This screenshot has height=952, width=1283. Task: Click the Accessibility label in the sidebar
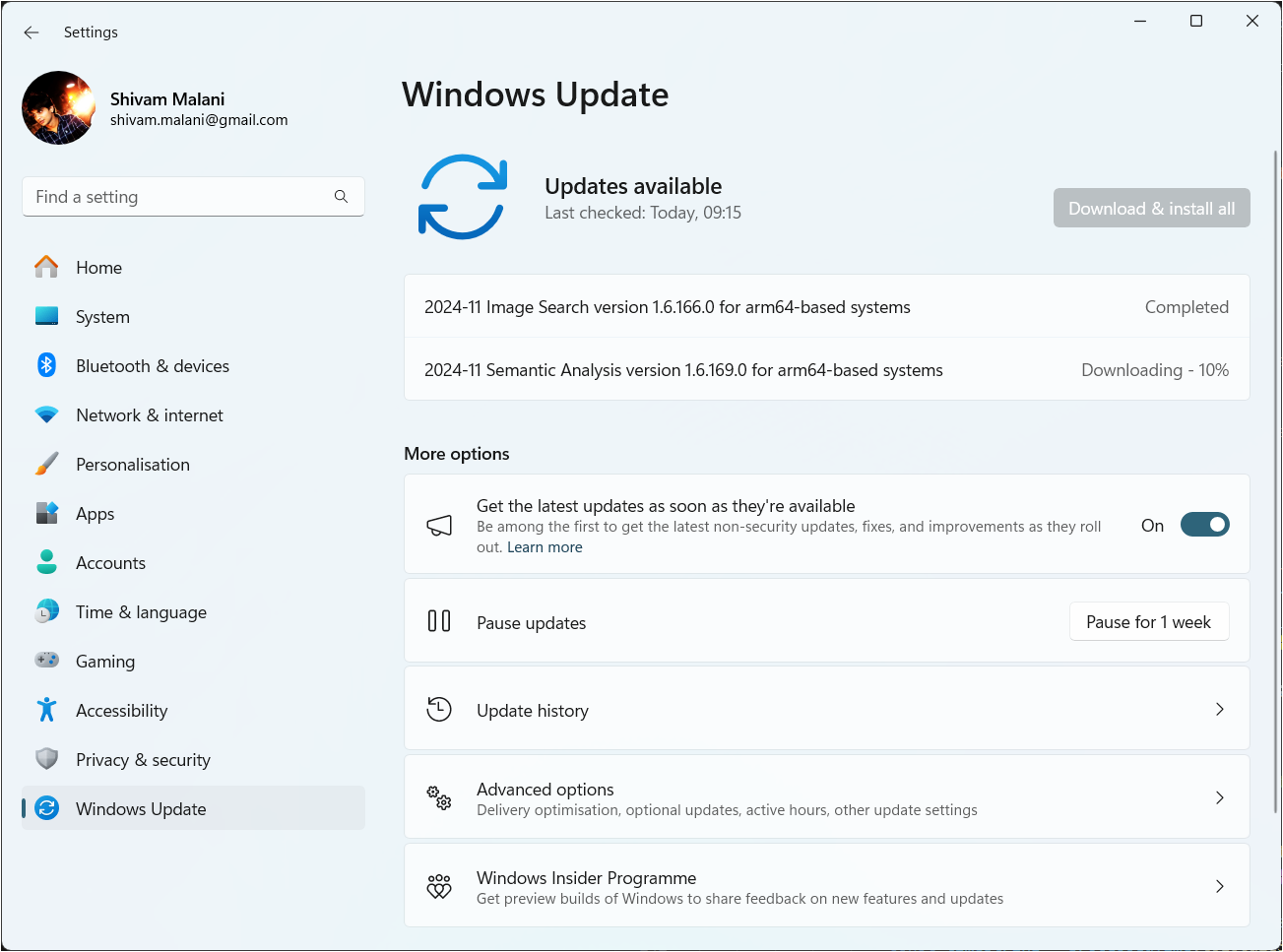[x=122, y=711]
